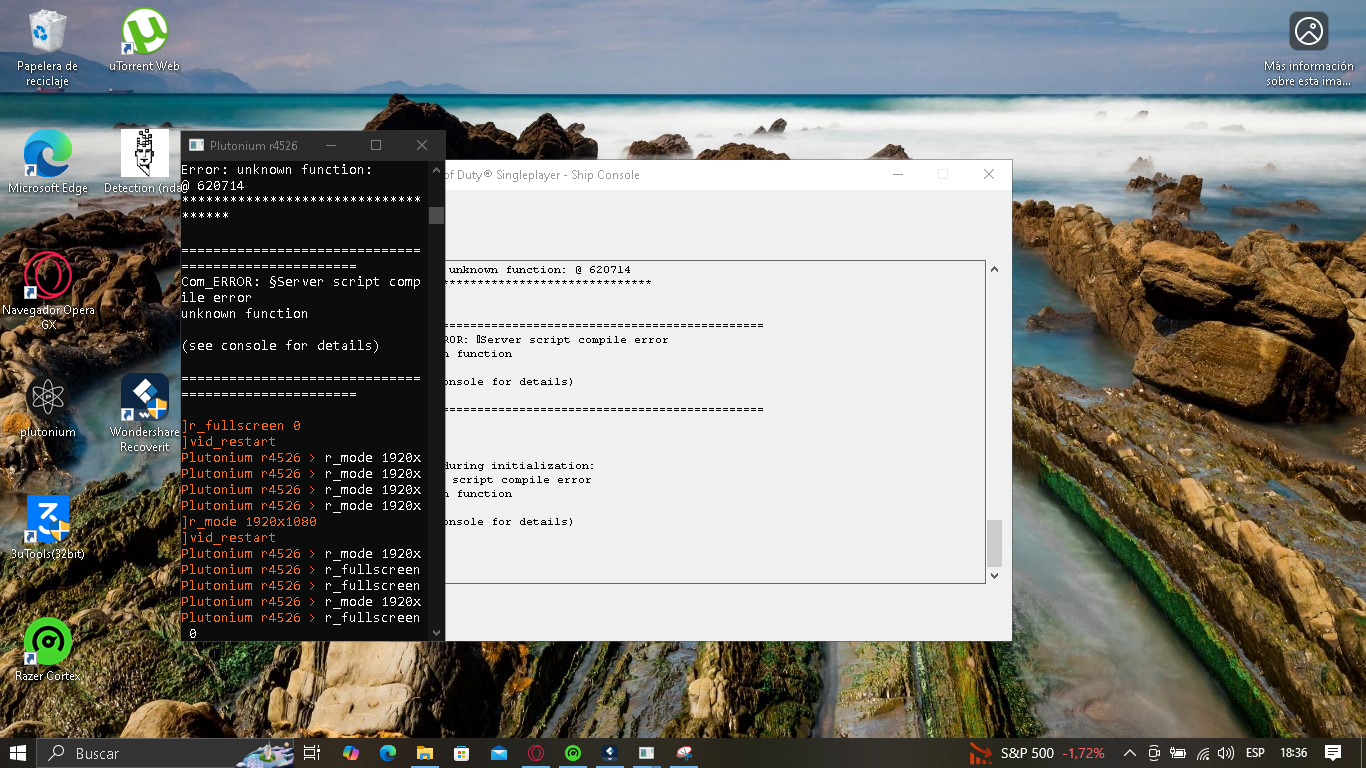The image size is (1366, 768).
Task: Open the notification center icon
Action: coord(1333,753)
